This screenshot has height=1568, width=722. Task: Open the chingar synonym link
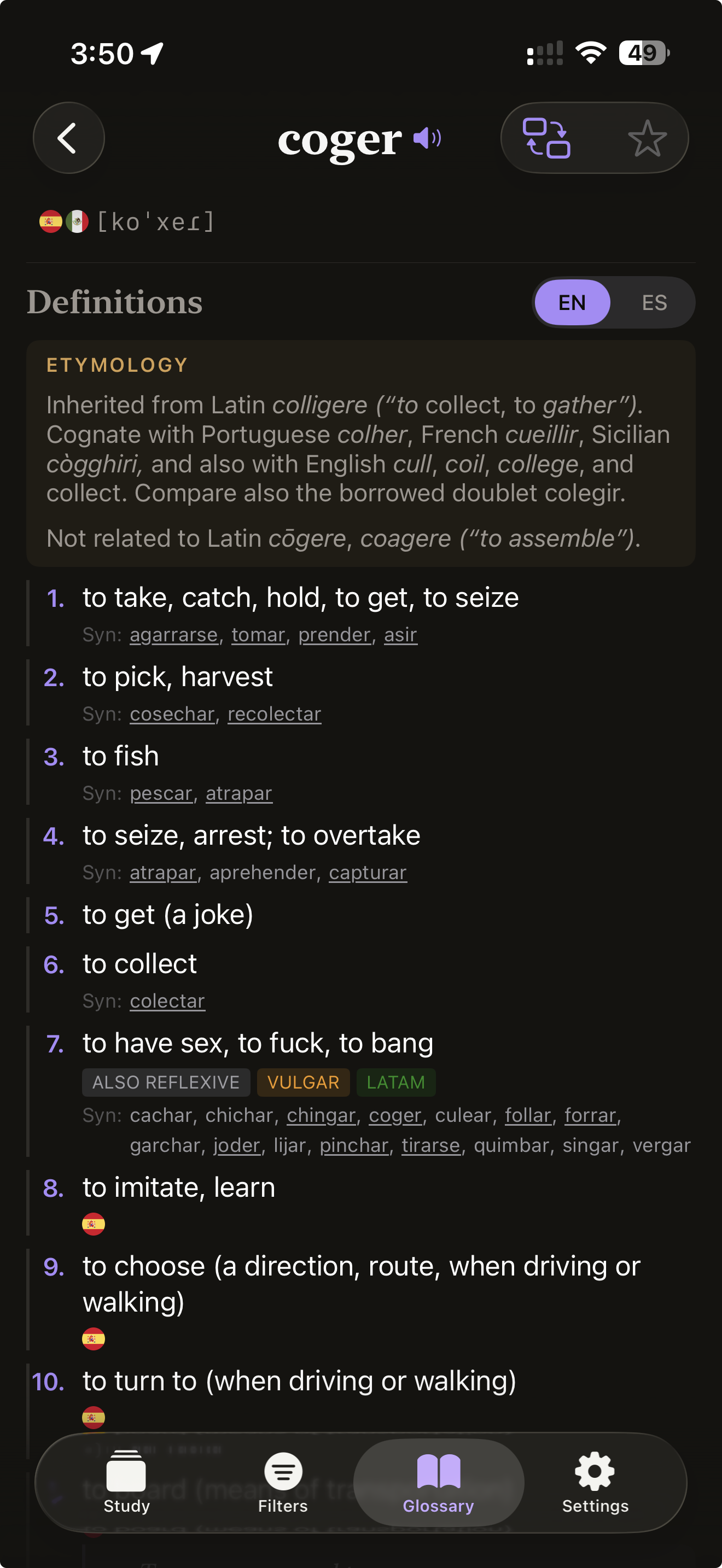coord(321,1115)
